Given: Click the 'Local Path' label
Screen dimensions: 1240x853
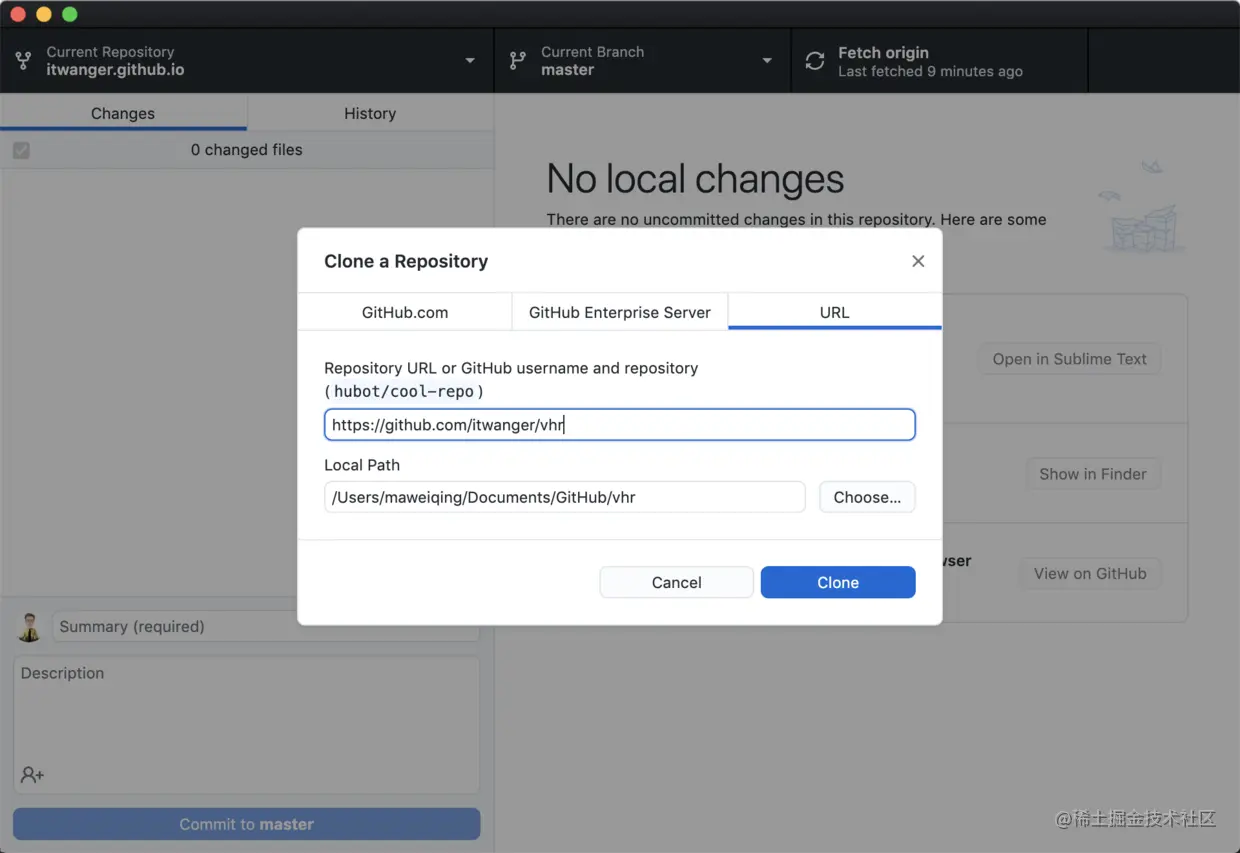Looking at the screenshot, I should (x=362, y=465).
